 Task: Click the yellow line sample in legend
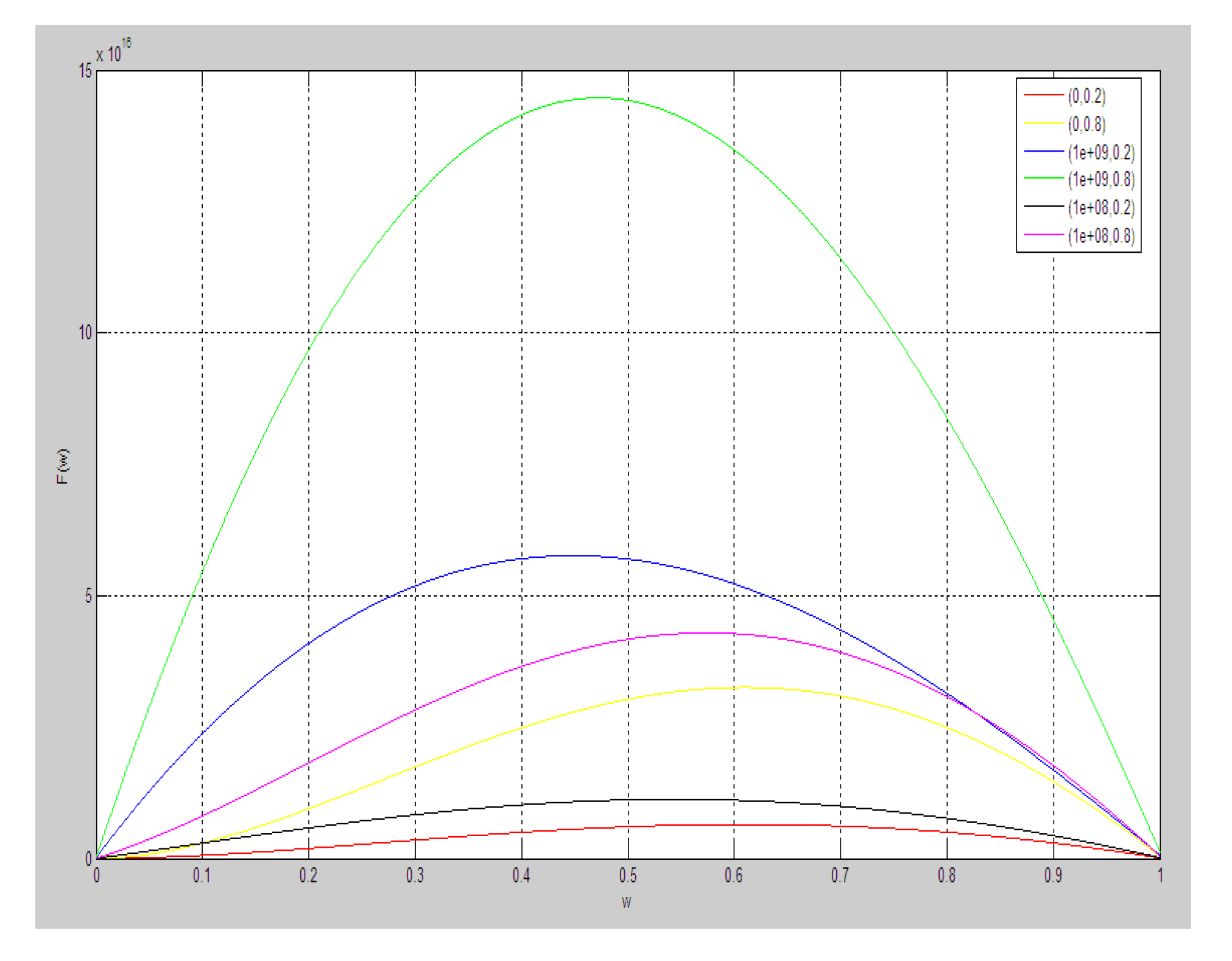point(1043,123)
